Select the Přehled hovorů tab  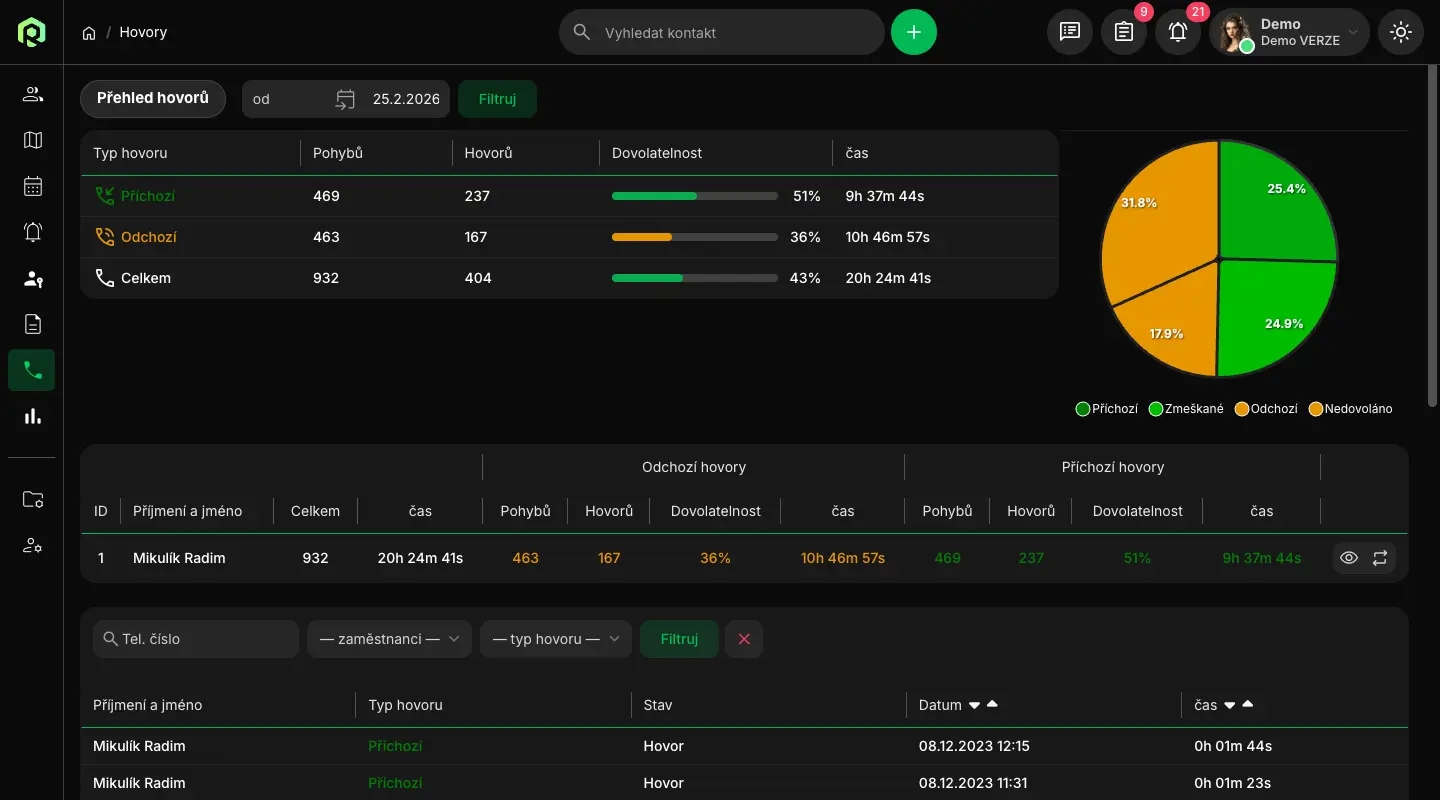(153, 98)
